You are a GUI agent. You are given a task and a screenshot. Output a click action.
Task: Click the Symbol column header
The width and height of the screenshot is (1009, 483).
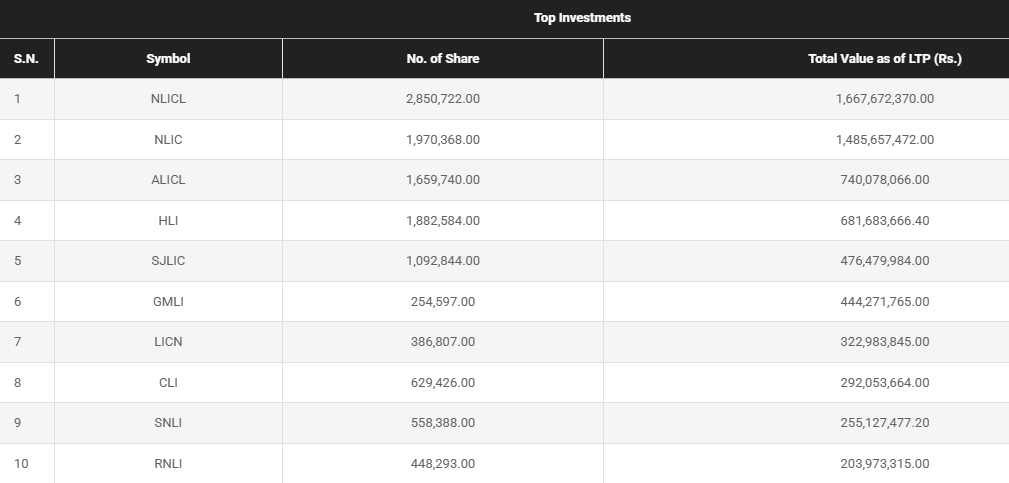coord(168,59)
